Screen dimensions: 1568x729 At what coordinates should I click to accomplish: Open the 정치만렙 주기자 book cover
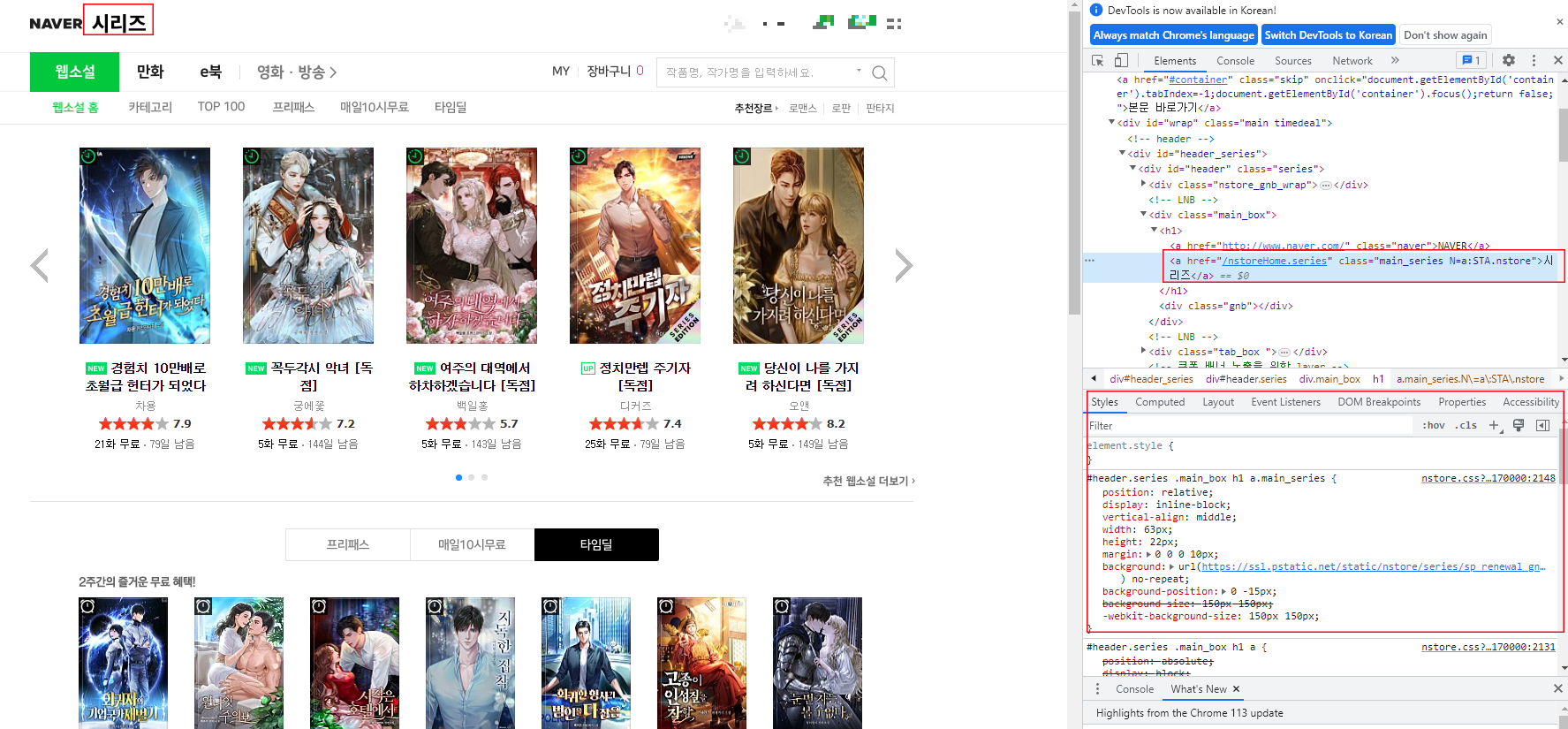635,246
